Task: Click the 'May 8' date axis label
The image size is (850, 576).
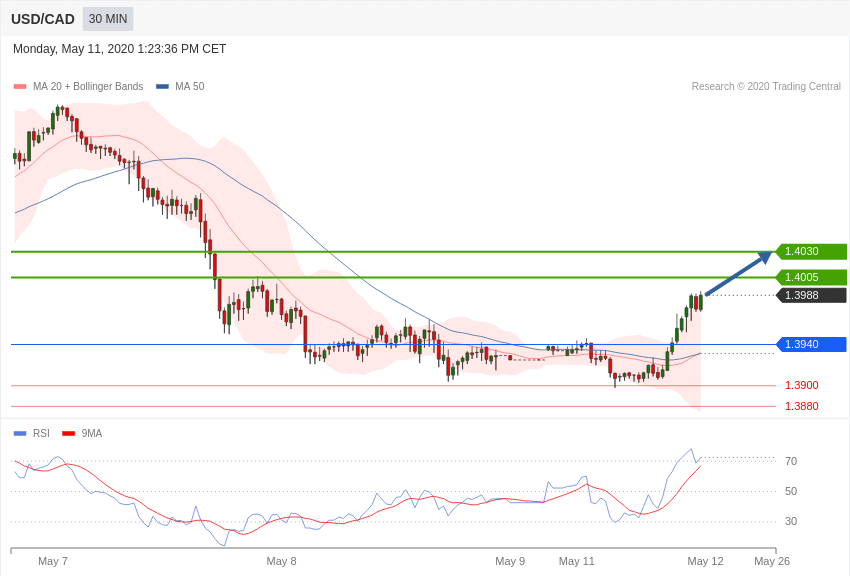Action: 281,561
